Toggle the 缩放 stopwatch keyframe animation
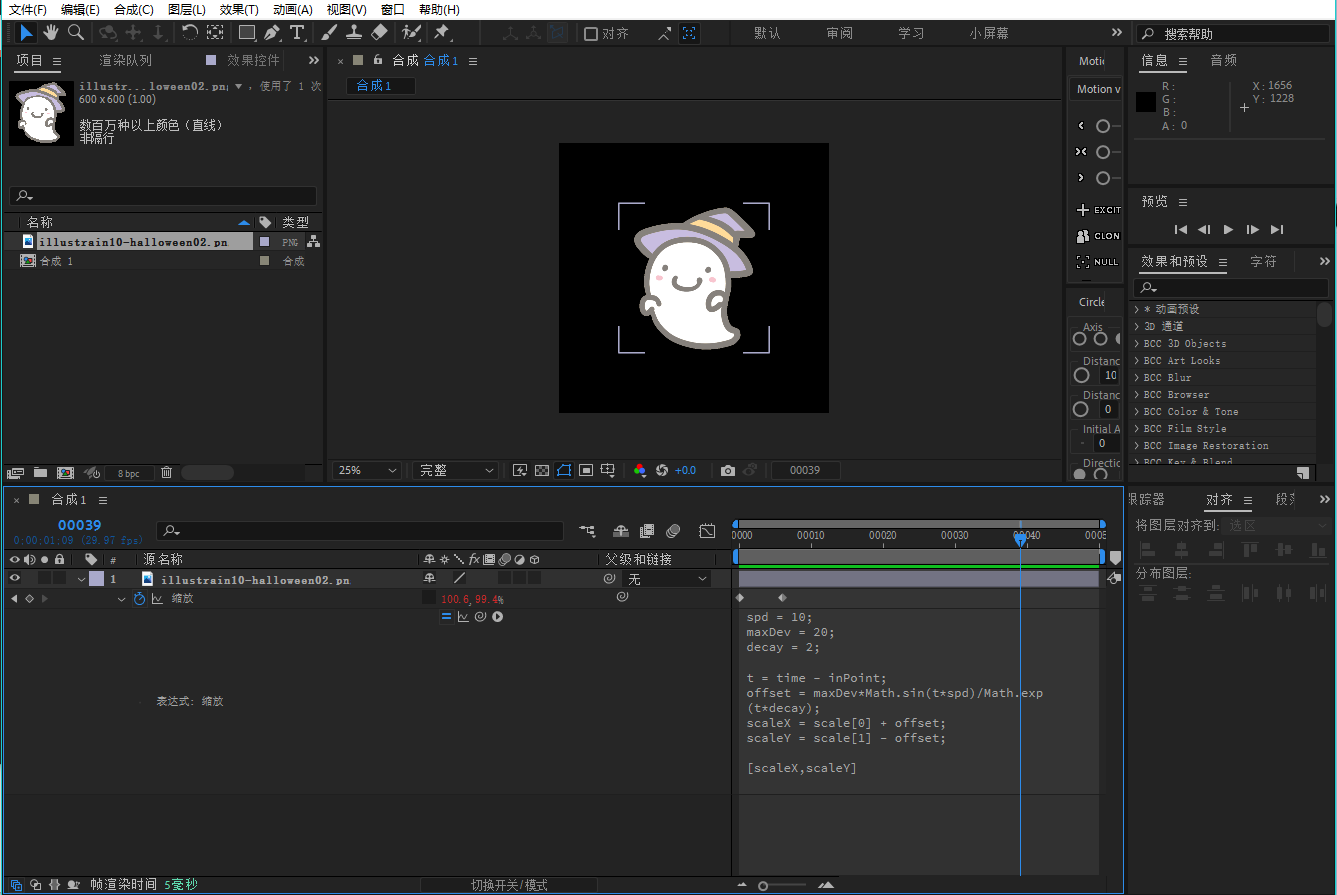 pyautogui.click(x=139, y=598)
